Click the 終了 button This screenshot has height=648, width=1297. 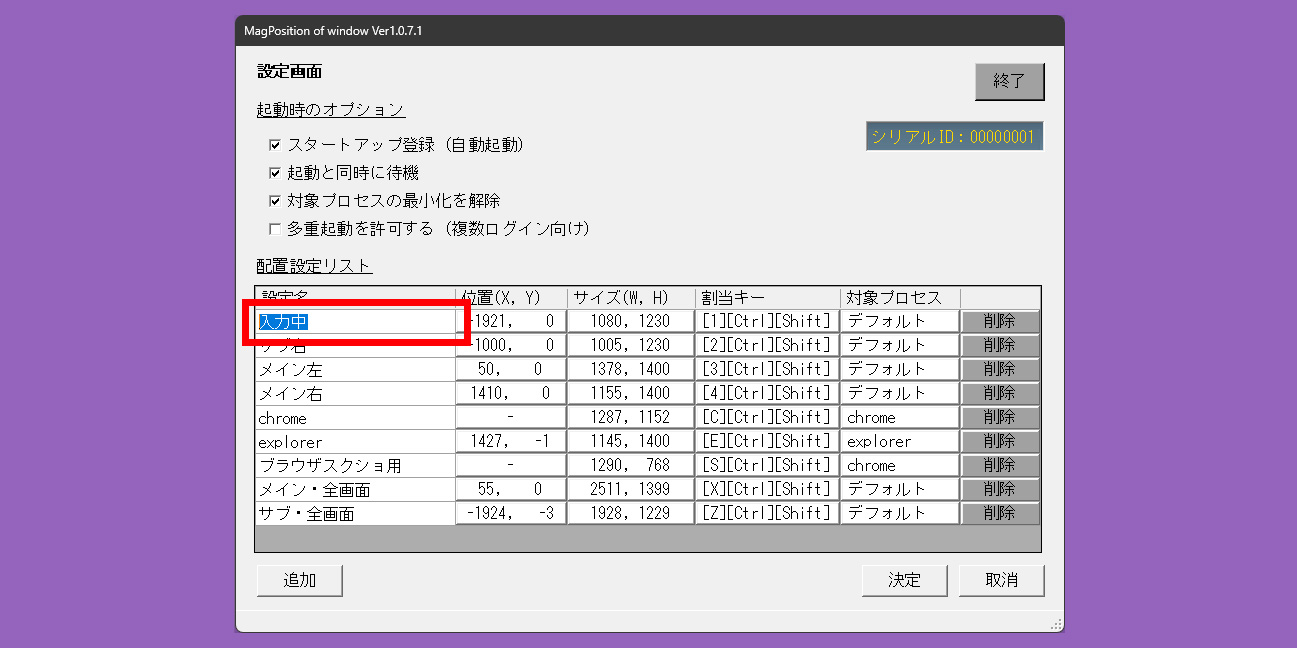(1009, 82)
